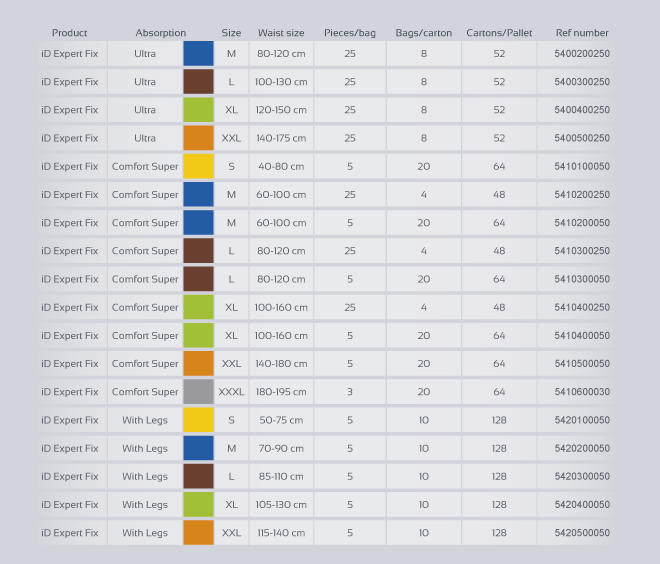Click green swatch in row 5410400250
Viewport: 660px width, 564px height.
pyautogui.click(x=198, y=307)
